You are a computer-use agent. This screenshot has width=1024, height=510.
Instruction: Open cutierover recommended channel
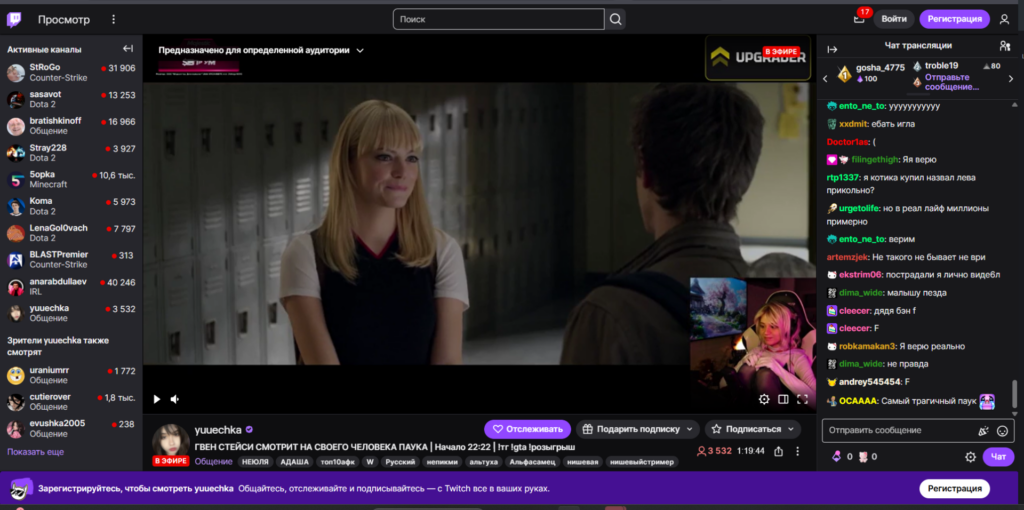tap(71, 402)
